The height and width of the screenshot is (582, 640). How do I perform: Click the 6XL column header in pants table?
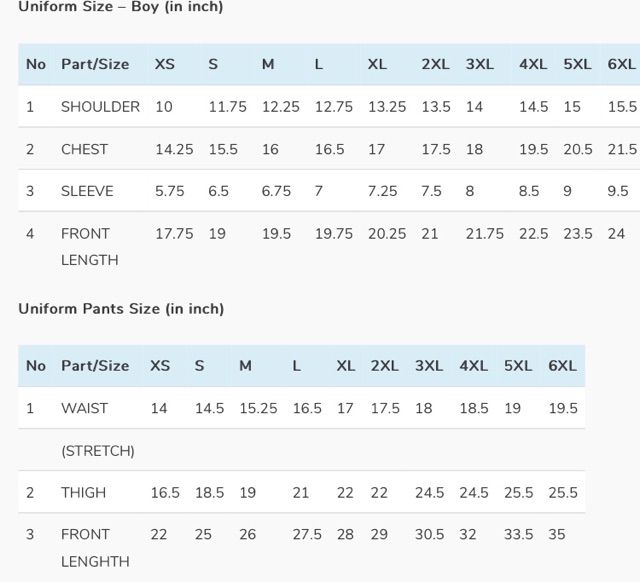(562, 366)
